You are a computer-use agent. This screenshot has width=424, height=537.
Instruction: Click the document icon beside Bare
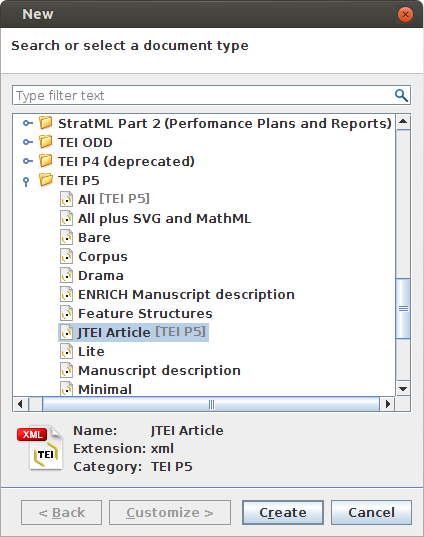coord(66,237)
